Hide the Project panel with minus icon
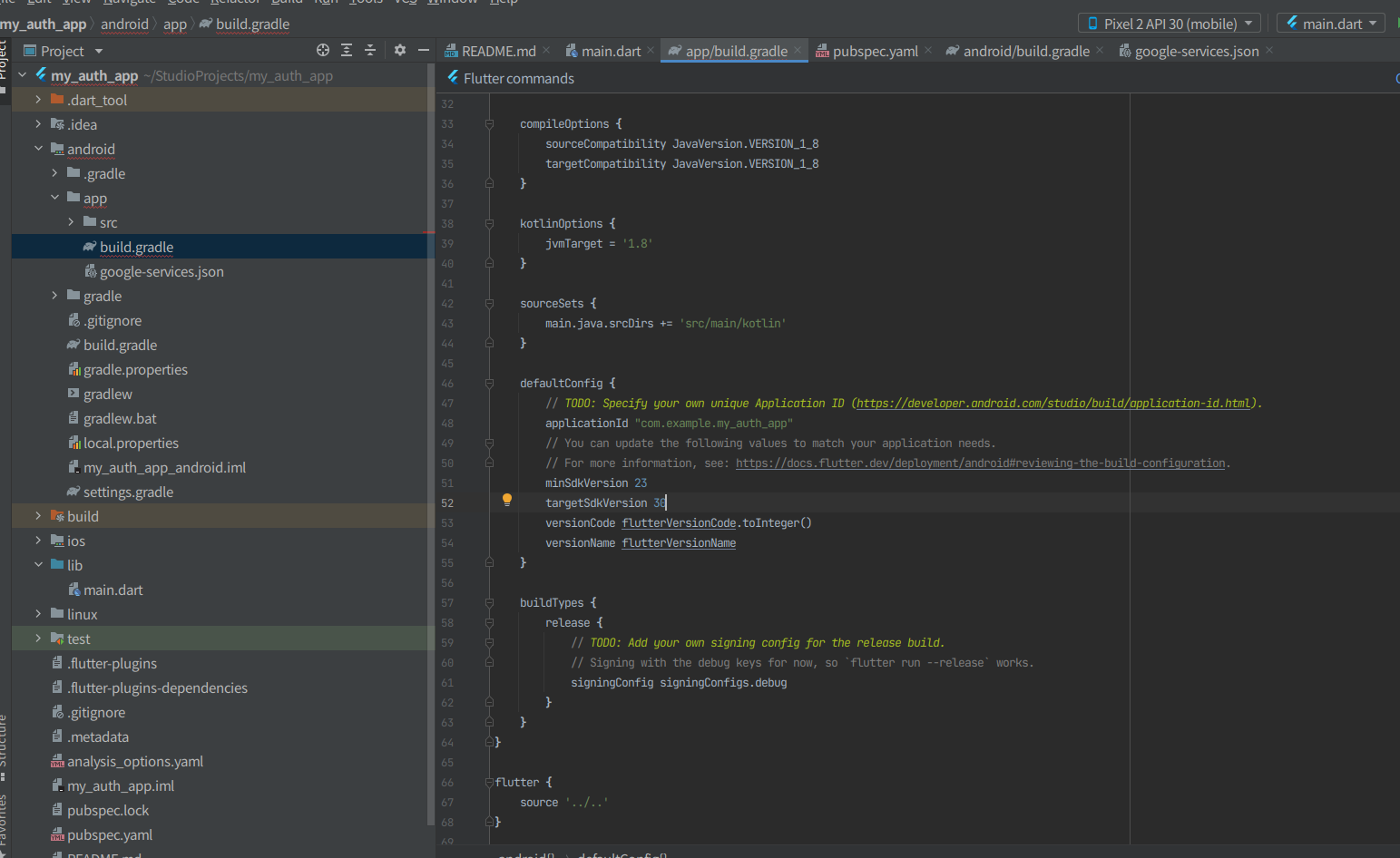This screenshot has height=858, width=1400. pos(423,51)
